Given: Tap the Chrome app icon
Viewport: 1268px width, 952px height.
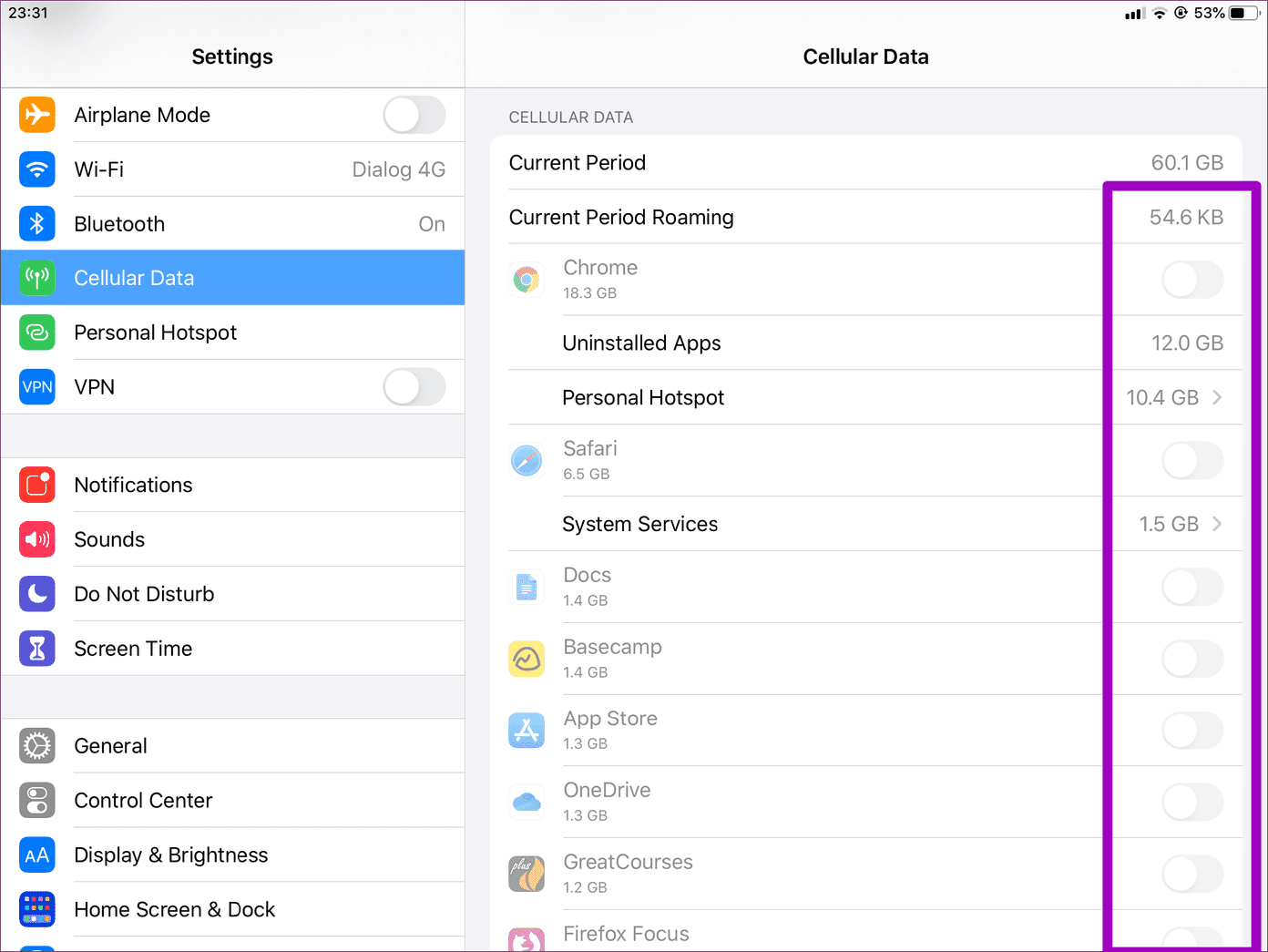Looking at the screenshot, I should point(527,280).
